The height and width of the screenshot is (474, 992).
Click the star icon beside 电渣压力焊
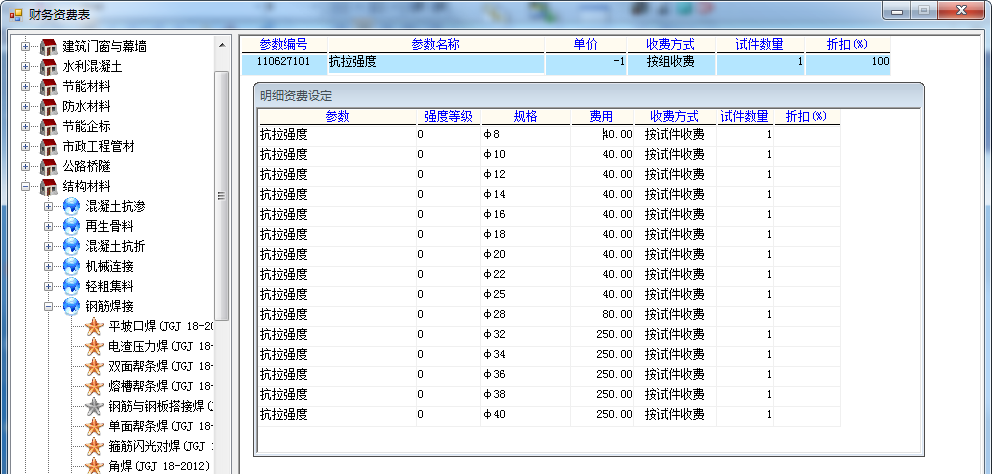(94, 346)
